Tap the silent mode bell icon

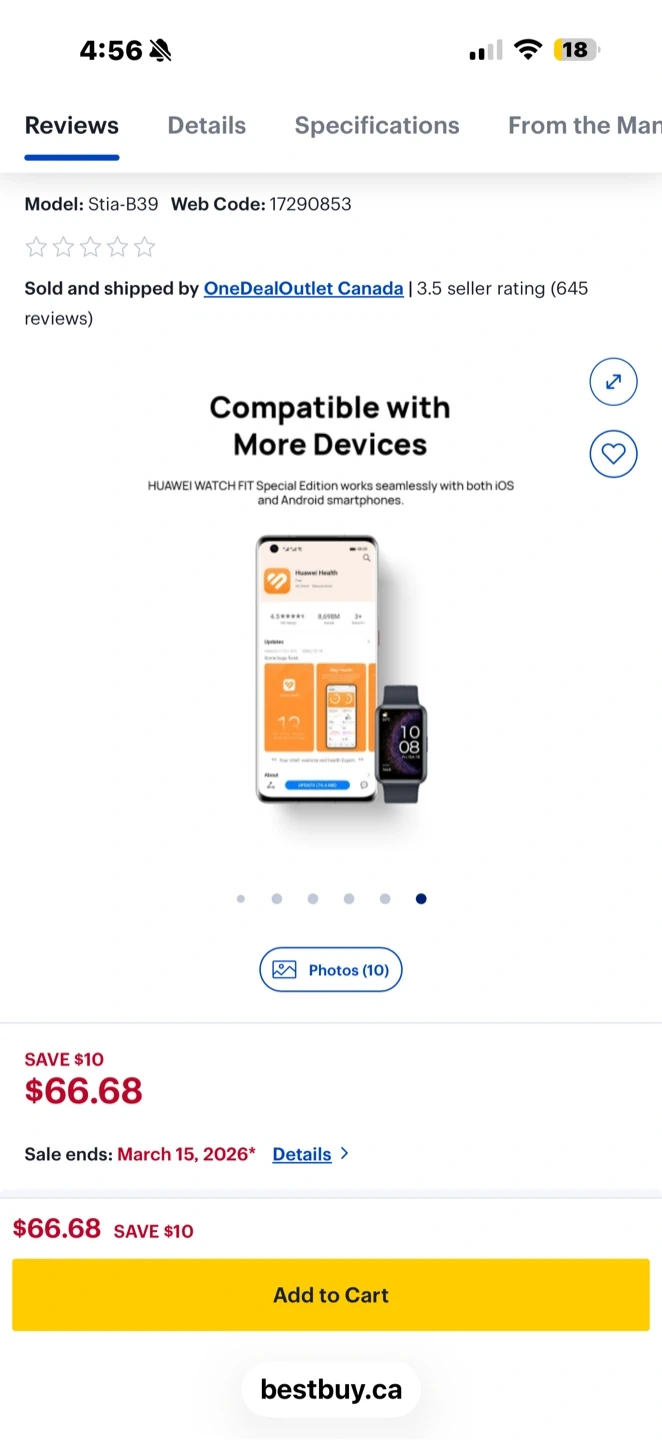click(160, 50)
